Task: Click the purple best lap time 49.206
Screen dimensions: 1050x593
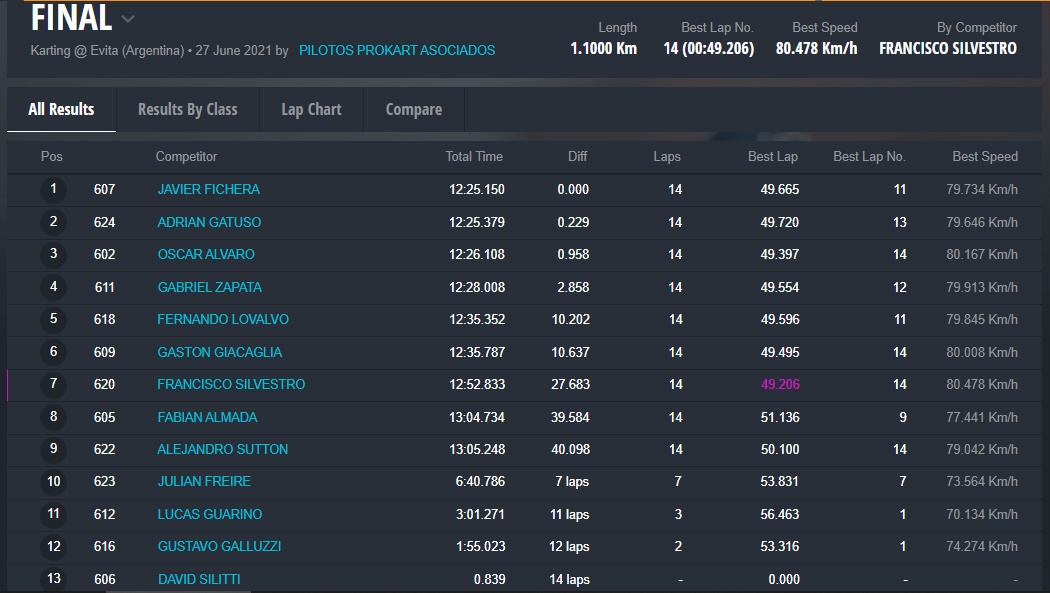Action: tap(780, 384)
